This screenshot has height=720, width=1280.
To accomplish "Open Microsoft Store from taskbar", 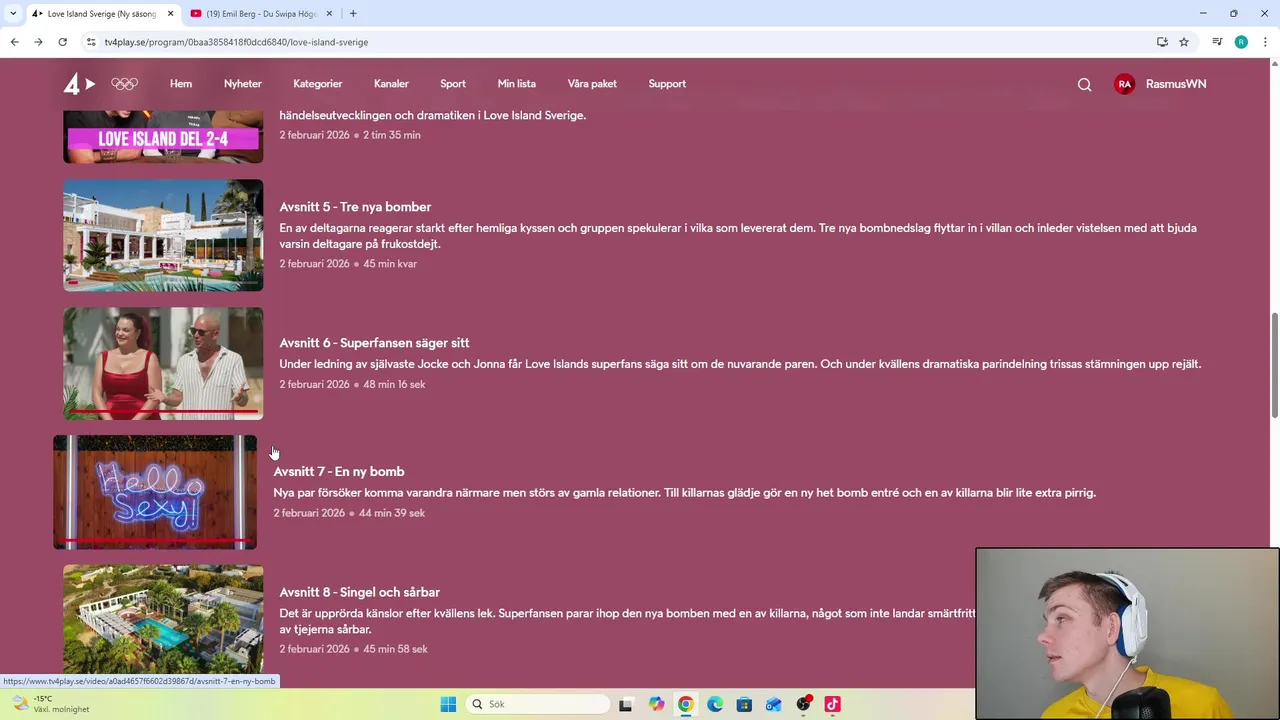I will 744,704.
